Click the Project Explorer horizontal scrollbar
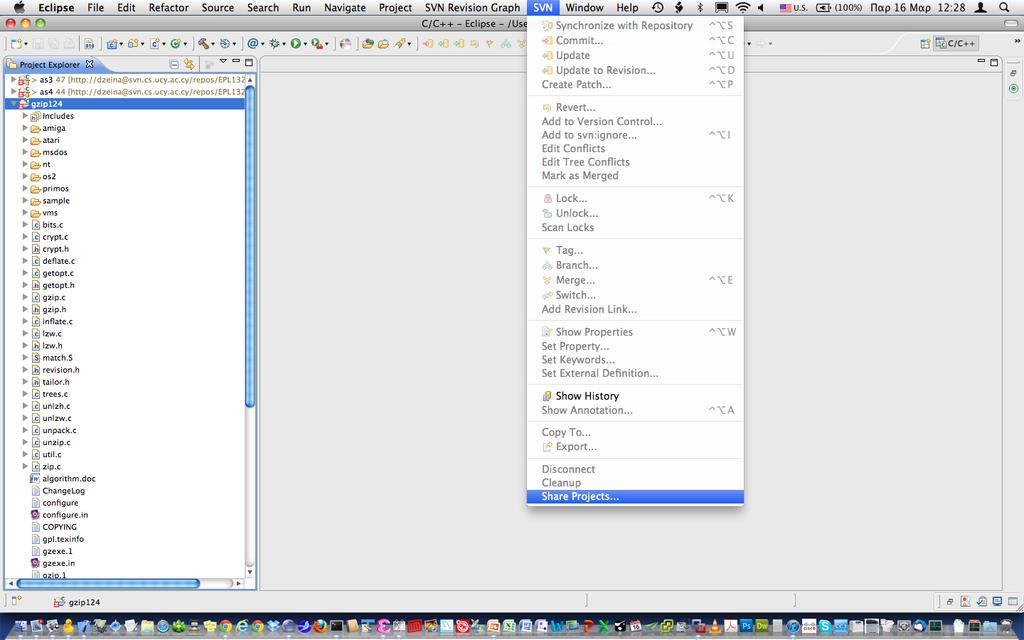 (x=108, y=583)
